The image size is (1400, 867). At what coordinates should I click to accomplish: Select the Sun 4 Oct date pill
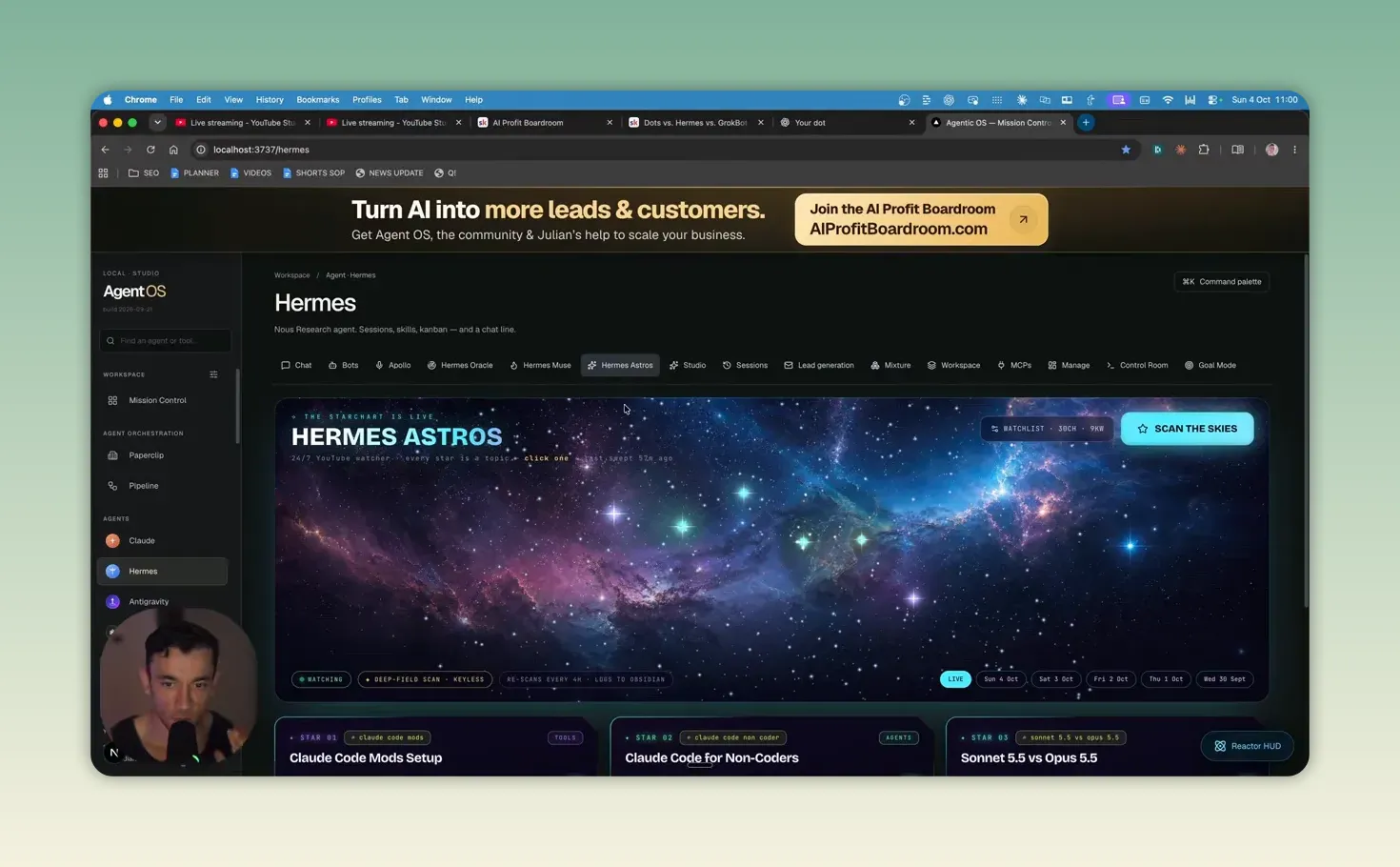pyautogui.click(x=1001, y=679)
